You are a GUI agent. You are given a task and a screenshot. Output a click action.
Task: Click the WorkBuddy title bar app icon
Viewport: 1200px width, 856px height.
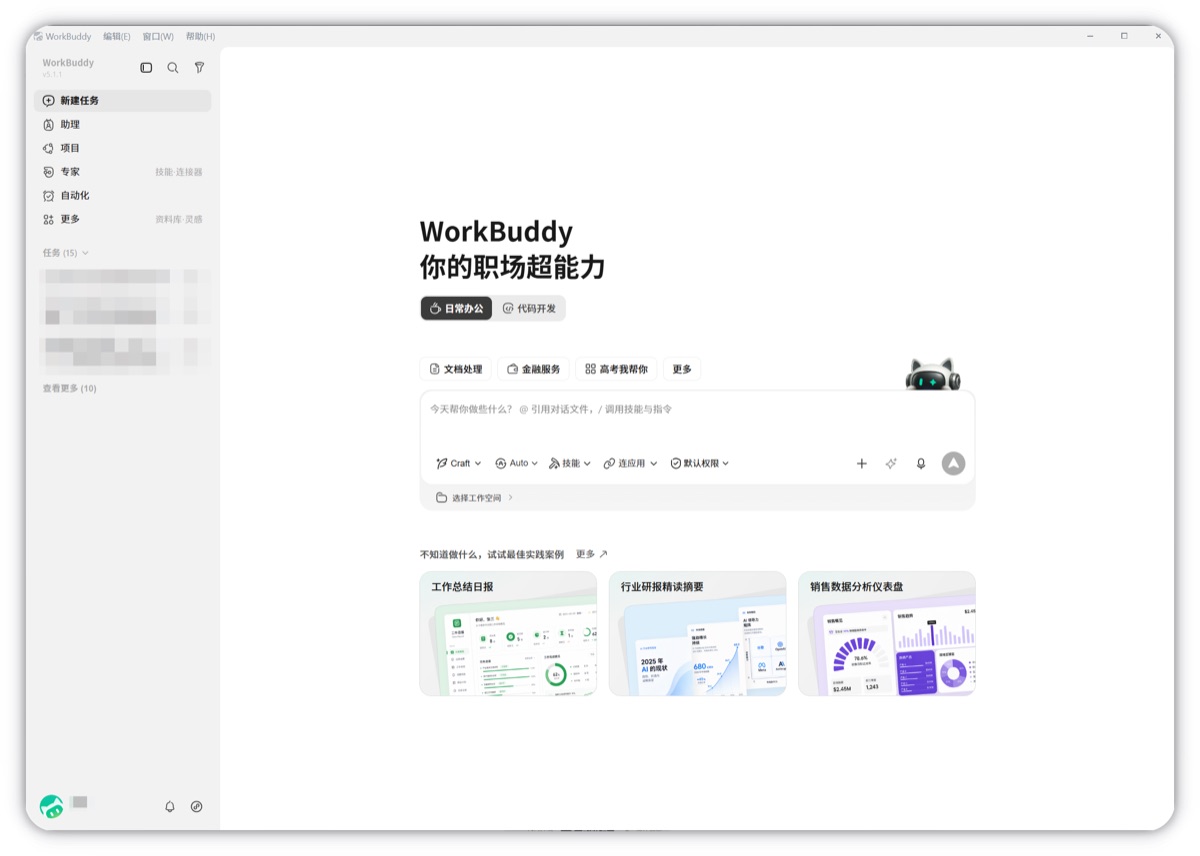point(38,36)
